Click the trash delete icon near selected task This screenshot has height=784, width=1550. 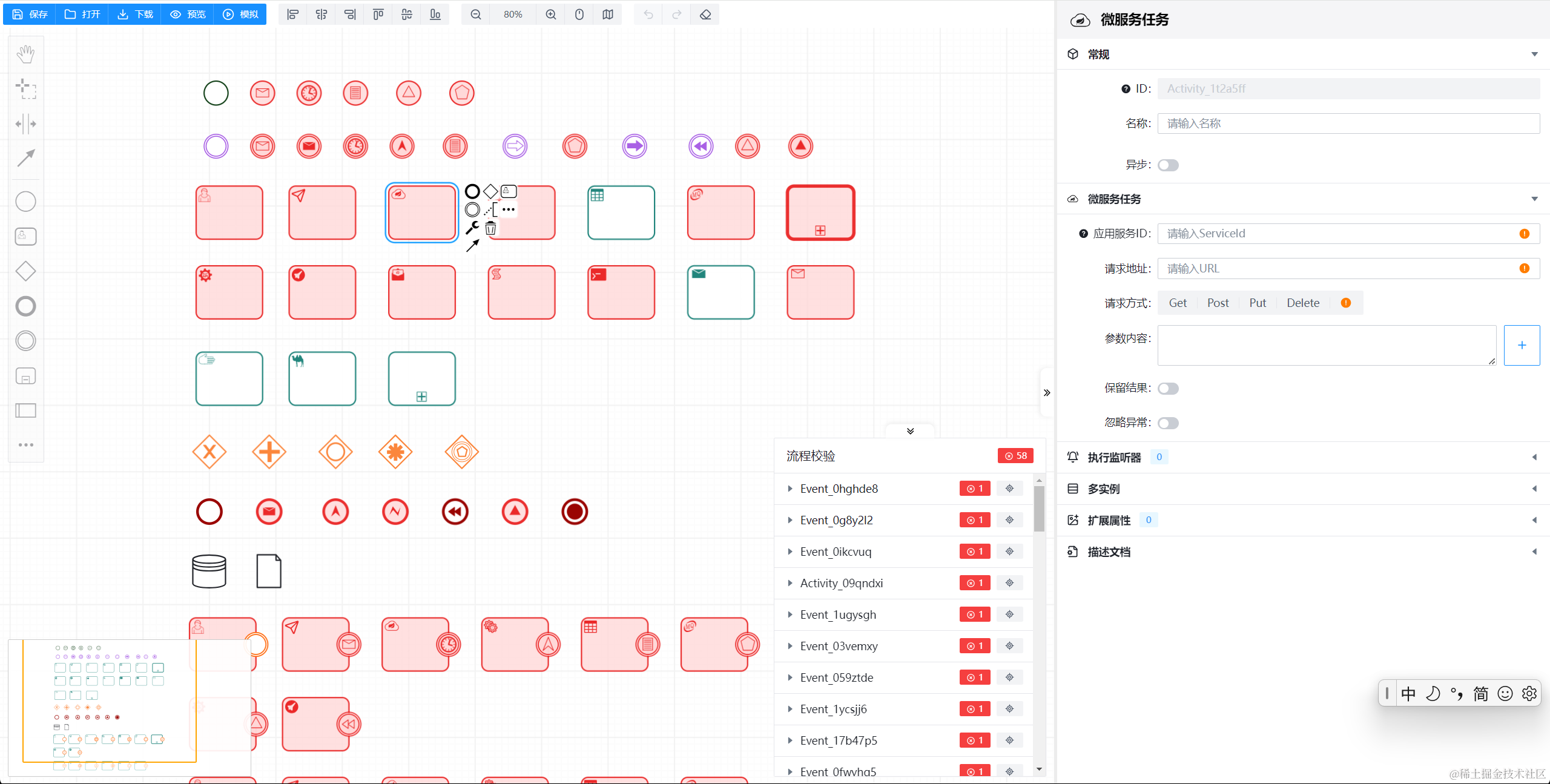point(490,229)
